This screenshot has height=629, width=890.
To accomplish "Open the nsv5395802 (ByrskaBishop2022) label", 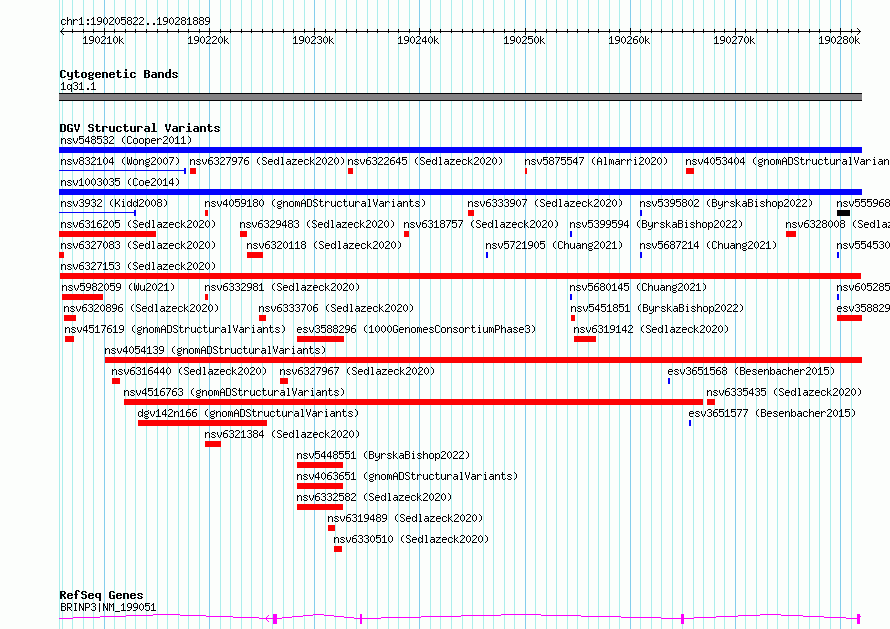I will pyautogui.click(x=726, y=203).
